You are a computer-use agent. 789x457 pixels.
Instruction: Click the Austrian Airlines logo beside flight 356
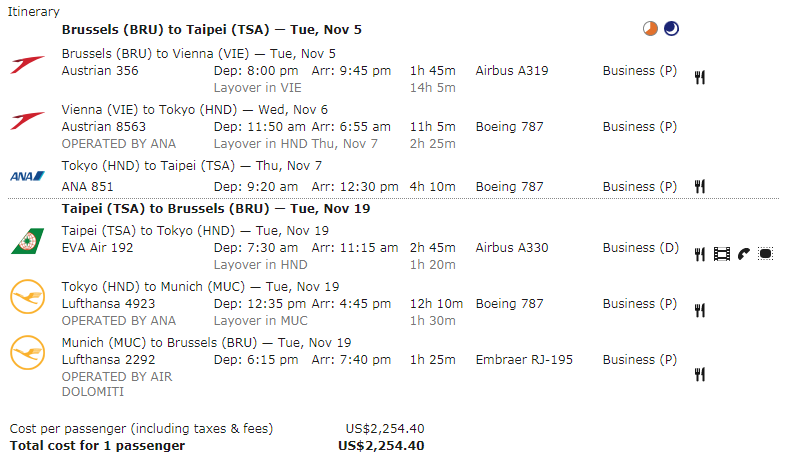click(28, 64)
